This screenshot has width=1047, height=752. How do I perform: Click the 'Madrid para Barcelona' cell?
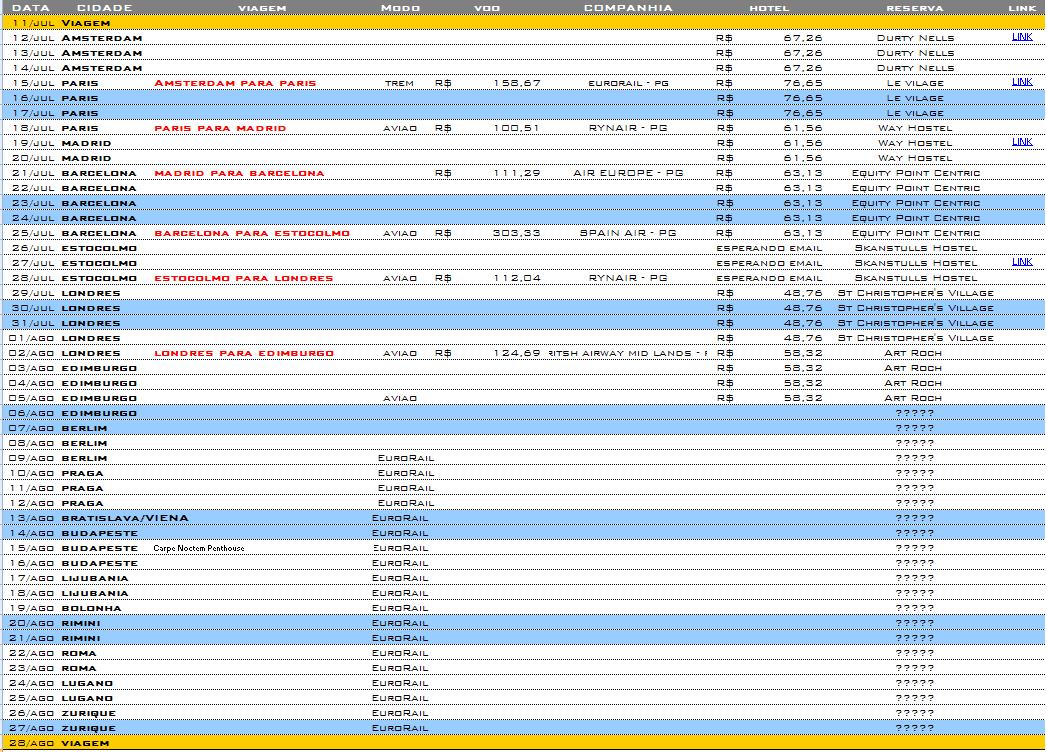239,173
